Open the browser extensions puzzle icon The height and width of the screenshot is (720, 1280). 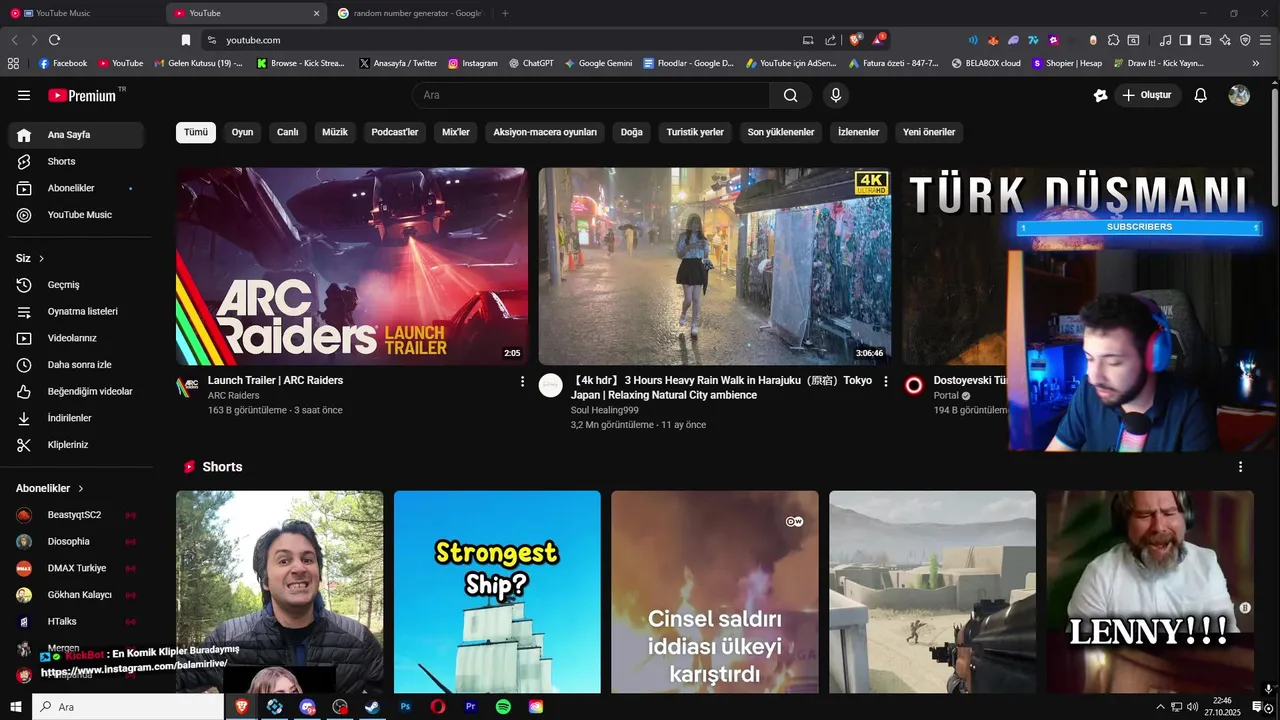point(1113,40)
